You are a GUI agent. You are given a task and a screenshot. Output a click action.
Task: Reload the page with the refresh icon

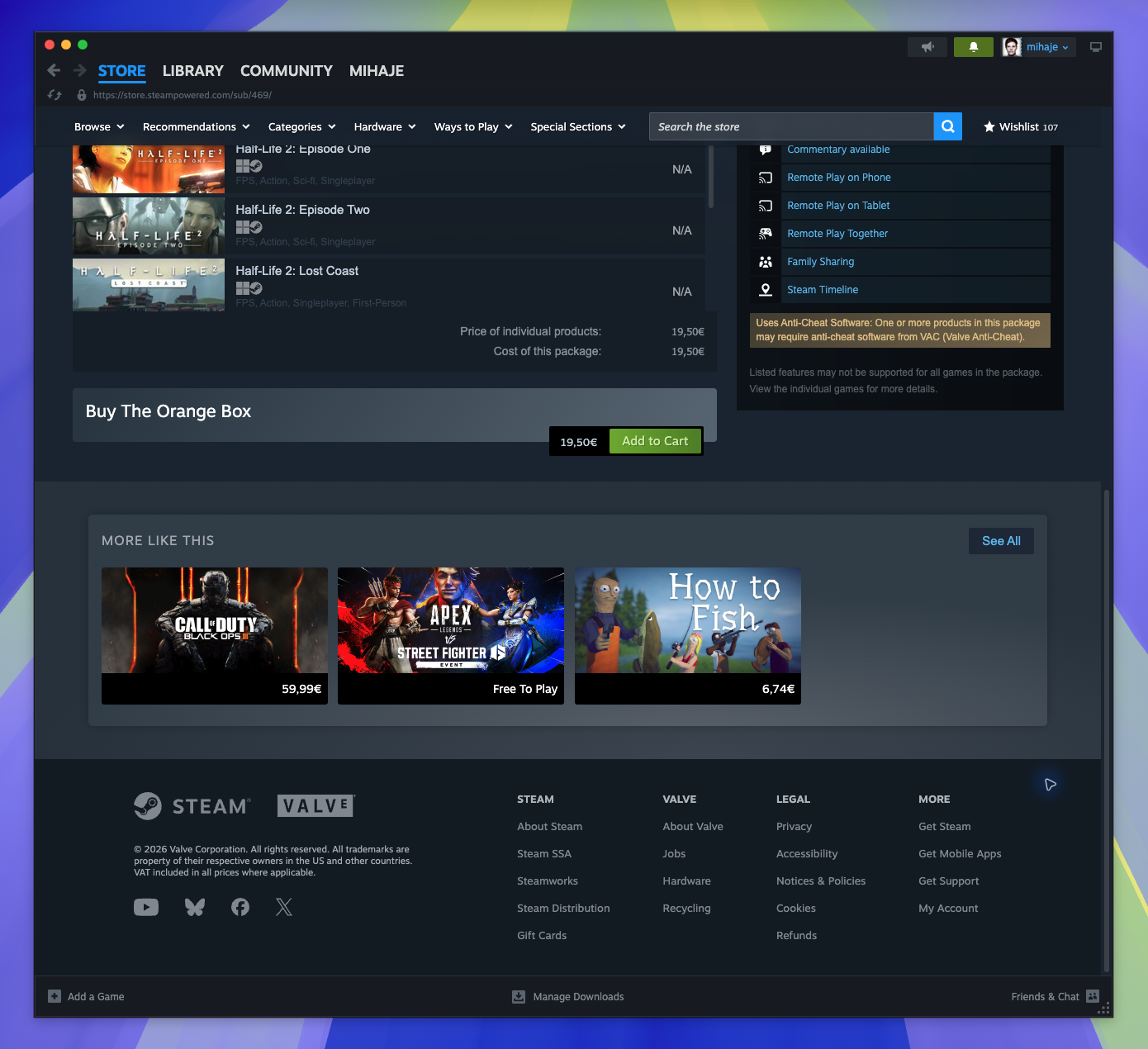point(55,95)
